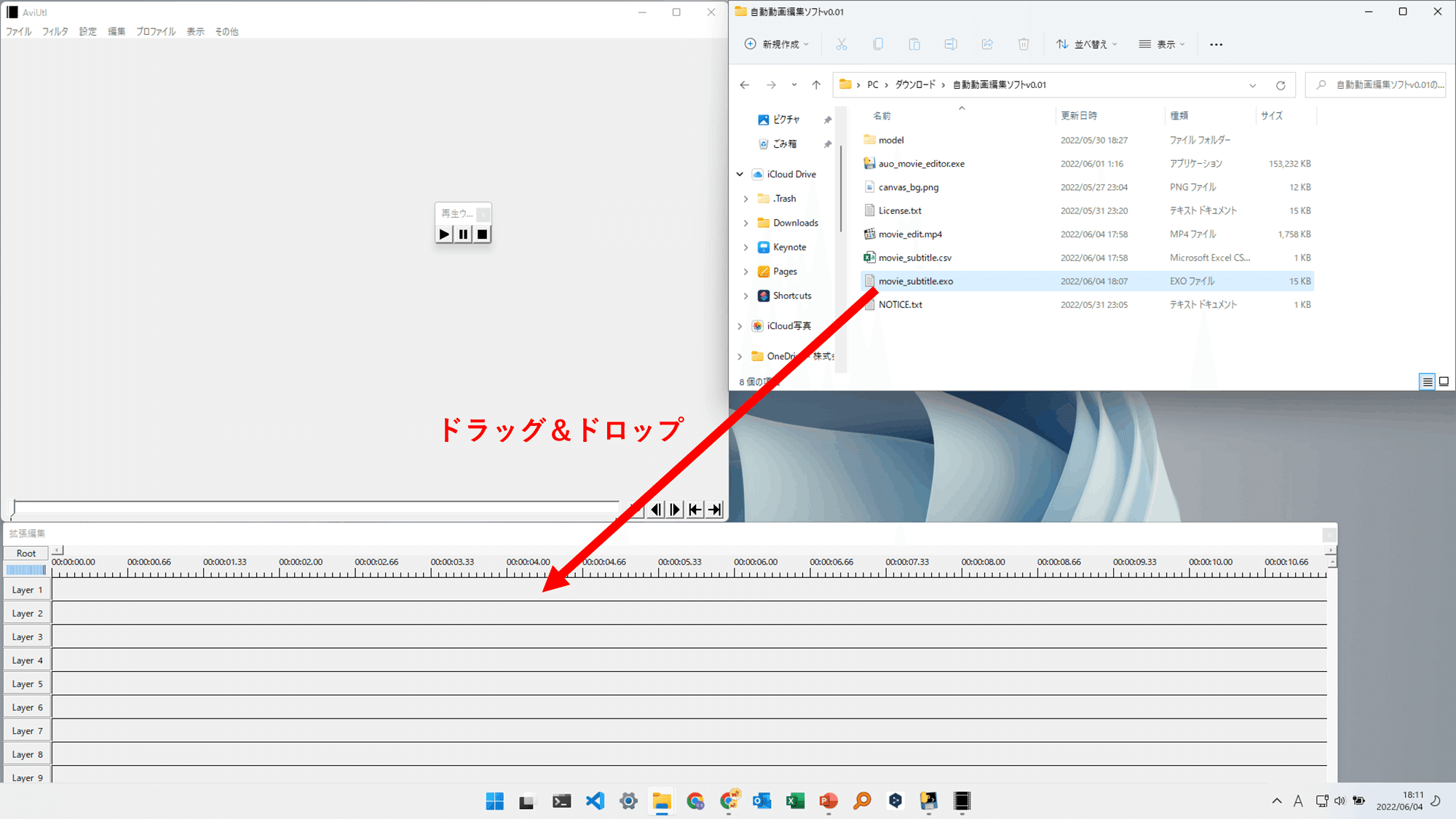The width and height of the screenshot is (1456, 819).
Task: Click the Copy icon in Explorer toolbar
Action: (878, 44)
